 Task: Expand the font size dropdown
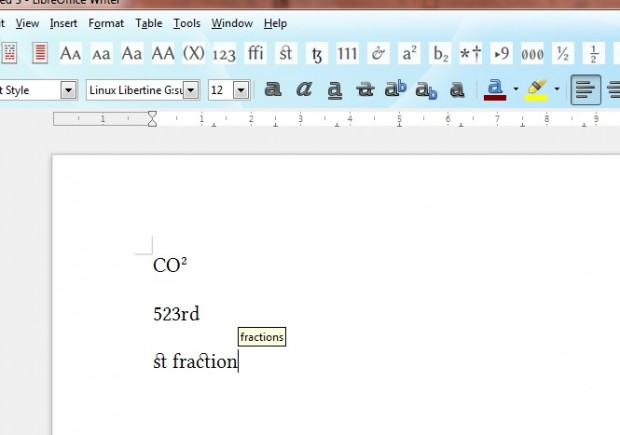point(241,90)
